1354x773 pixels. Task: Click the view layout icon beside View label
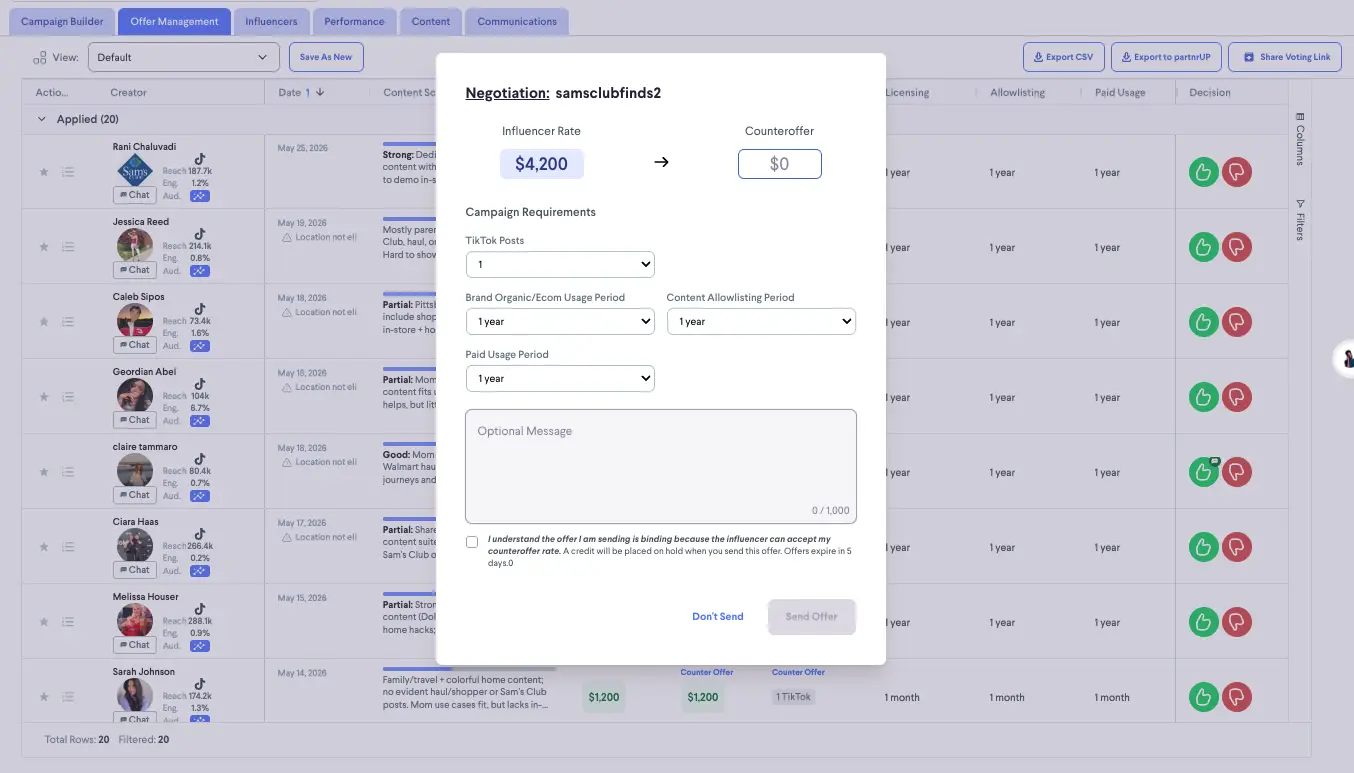point(40,57)
